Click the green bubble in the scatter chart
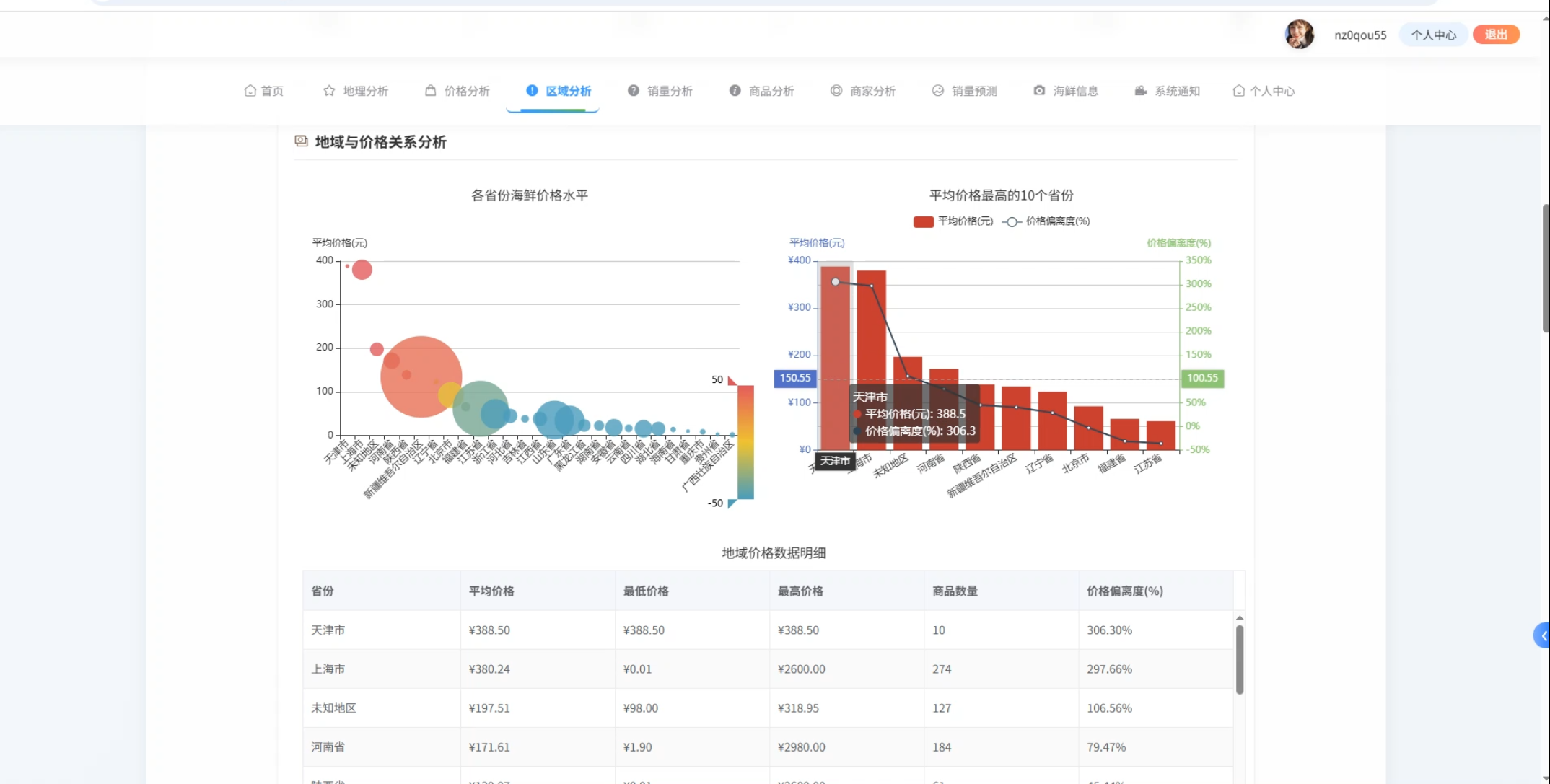The height and width of the screenshot is (784, 1550). (480, 408)
